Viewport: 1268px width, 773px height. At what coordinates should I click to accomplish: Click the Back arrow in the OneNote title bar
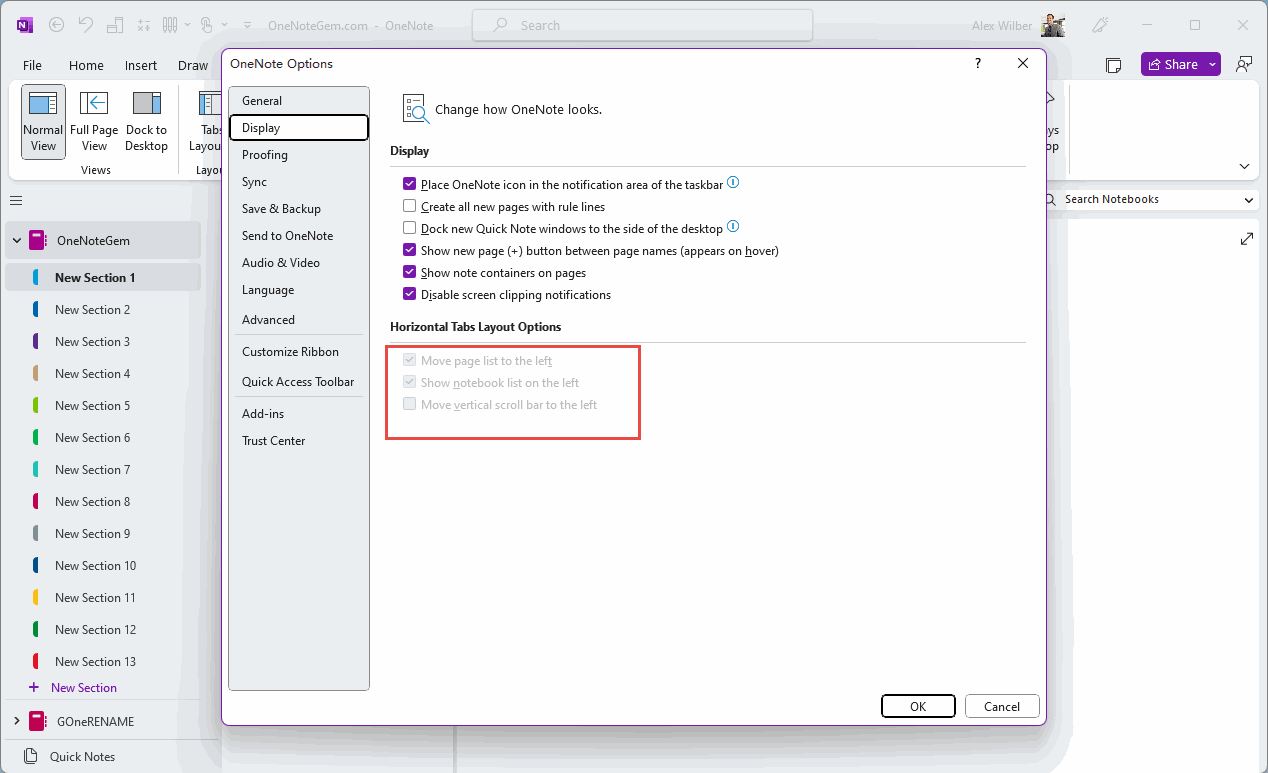click(x=56, y=25)
